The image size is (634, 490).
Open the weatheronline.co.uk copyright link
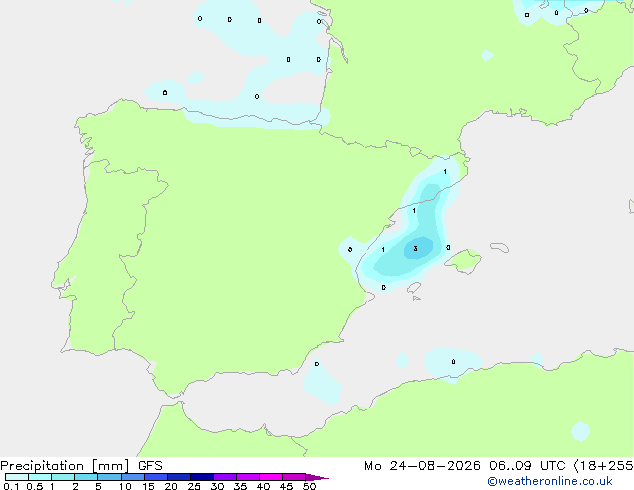[x=550, y=481]
